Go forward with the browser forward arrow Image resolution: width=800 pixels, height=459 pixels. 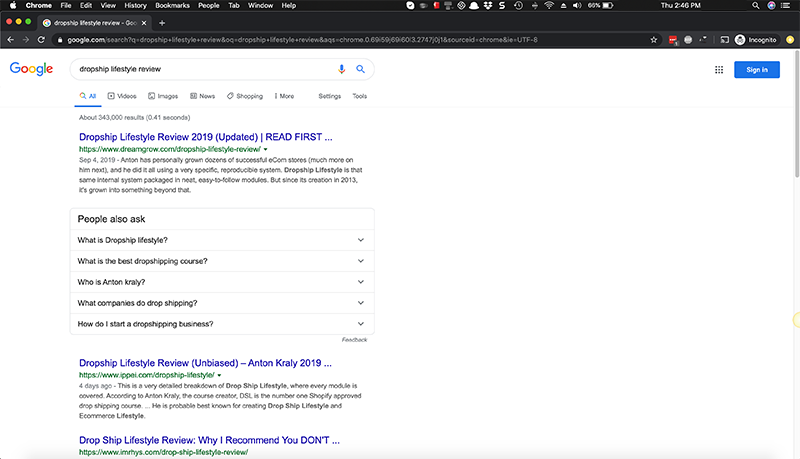point(26,40)
